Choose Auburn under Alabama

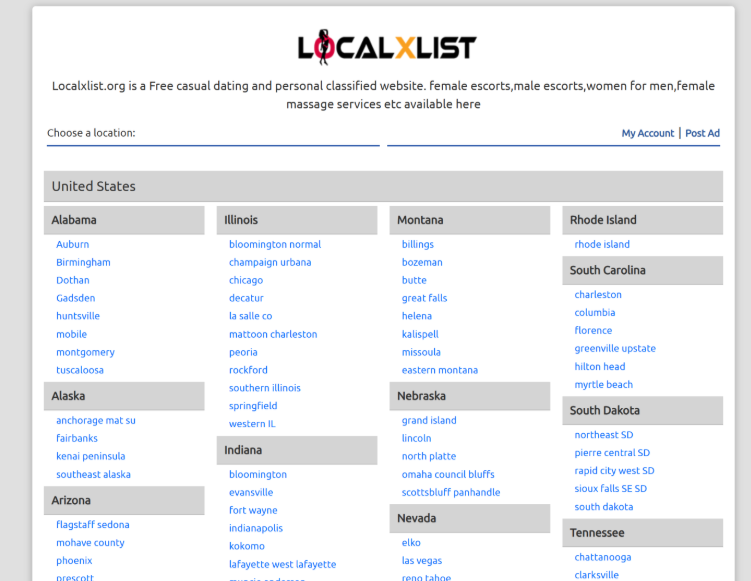pos(72,244)
